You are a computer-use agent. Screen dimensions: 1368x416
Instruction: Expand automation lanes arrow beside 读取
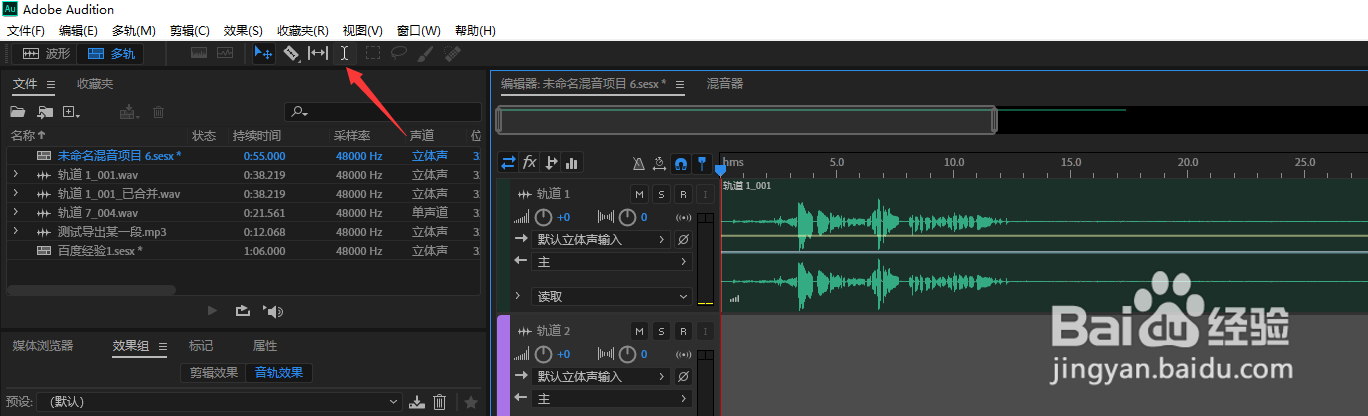click(518, 297)
